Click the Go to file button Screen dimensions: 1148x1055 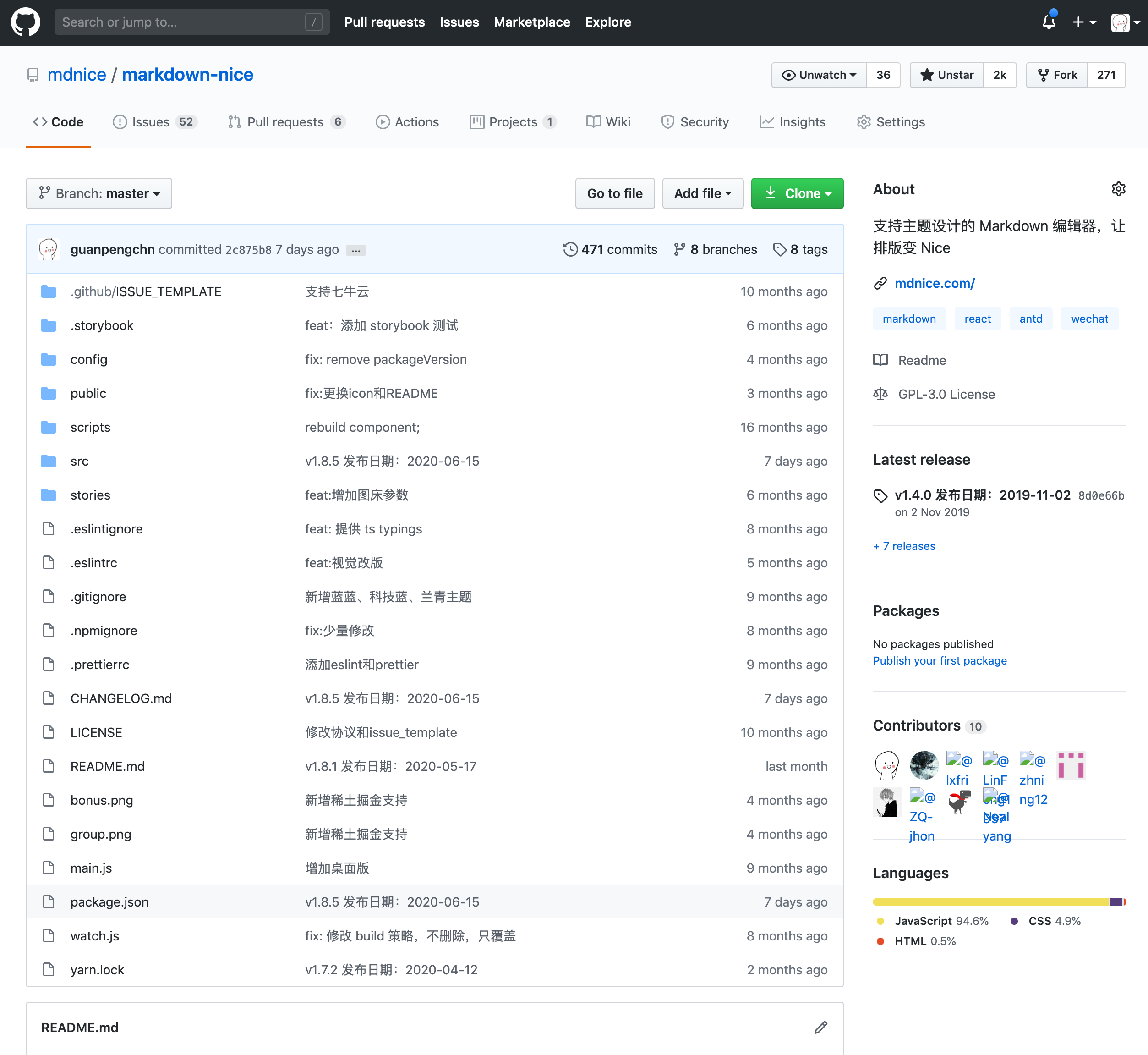(x=614, y=193)
